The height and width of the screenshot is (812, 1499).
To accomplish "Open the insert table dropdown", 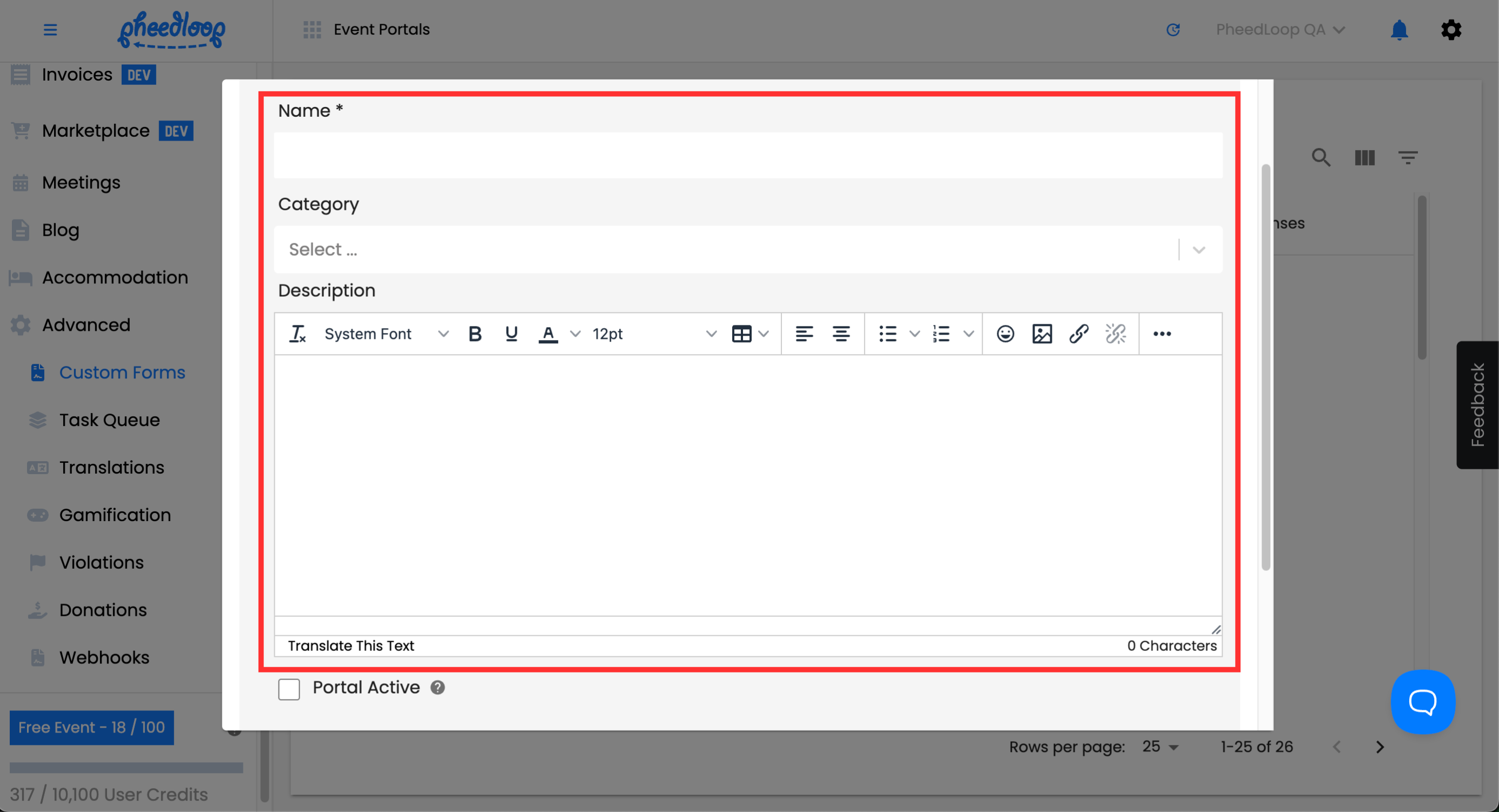I will coord(749,334).
